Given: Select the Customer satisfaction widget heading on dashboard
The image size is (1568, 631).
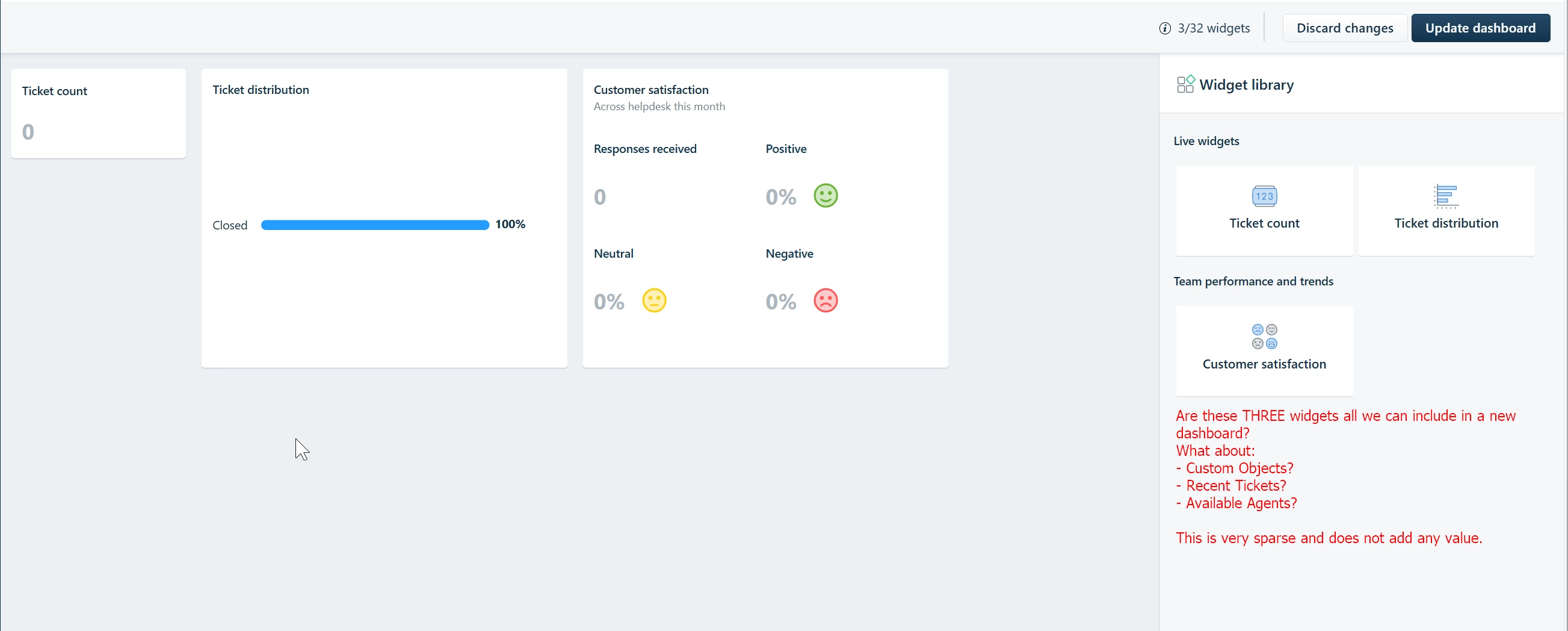Looking at the screenshot, I should coord(650,90).
